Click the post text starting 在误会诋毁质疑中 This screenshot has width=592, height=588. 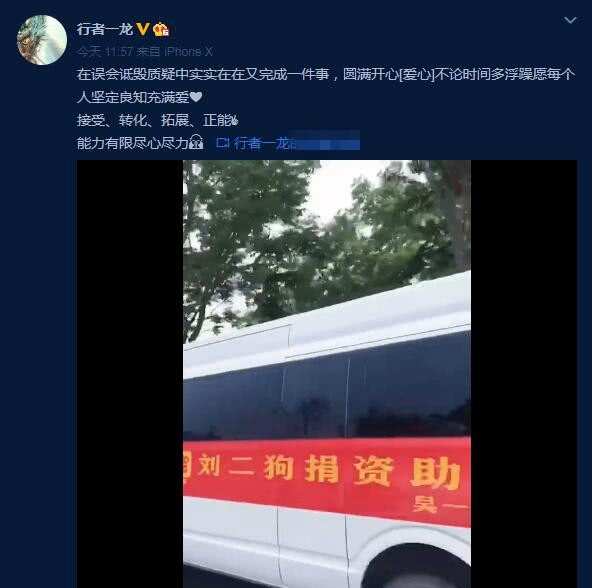(326, 86)
